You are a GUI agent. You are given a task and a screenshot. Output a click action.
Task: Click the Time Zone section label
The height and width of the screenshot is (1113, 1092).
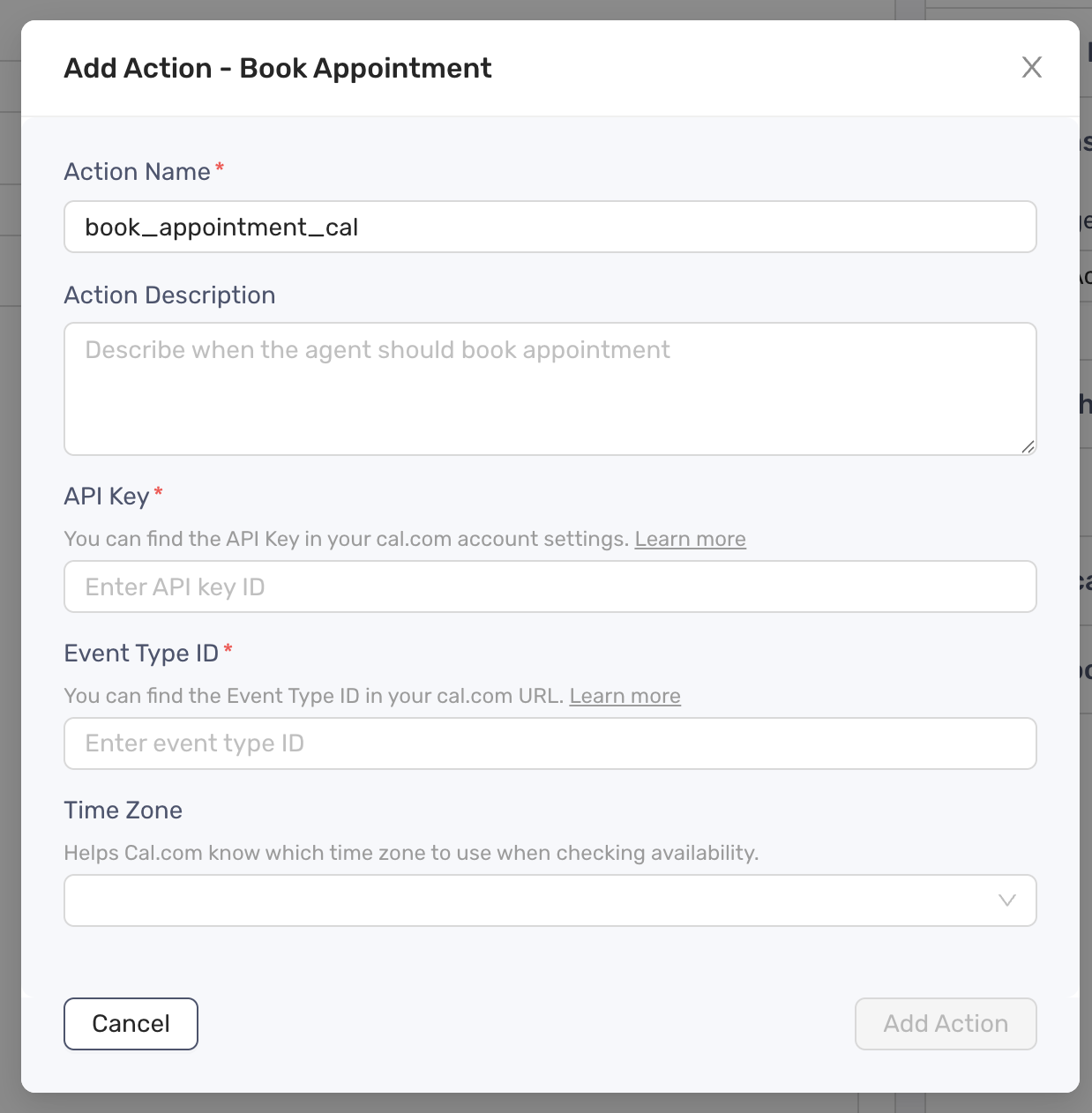(x=123, y=810)
